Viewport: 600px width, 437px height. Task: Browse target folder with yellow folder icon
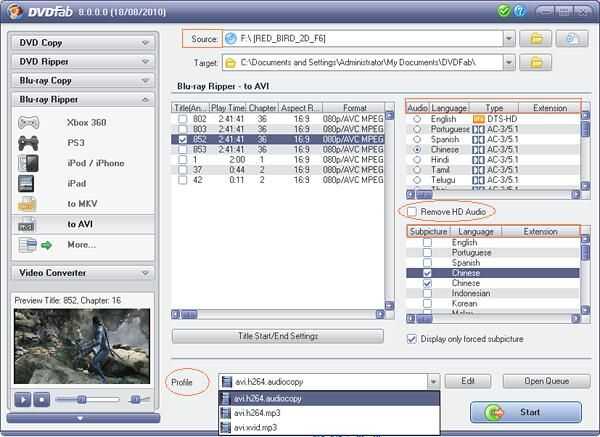tap(535, 62)
